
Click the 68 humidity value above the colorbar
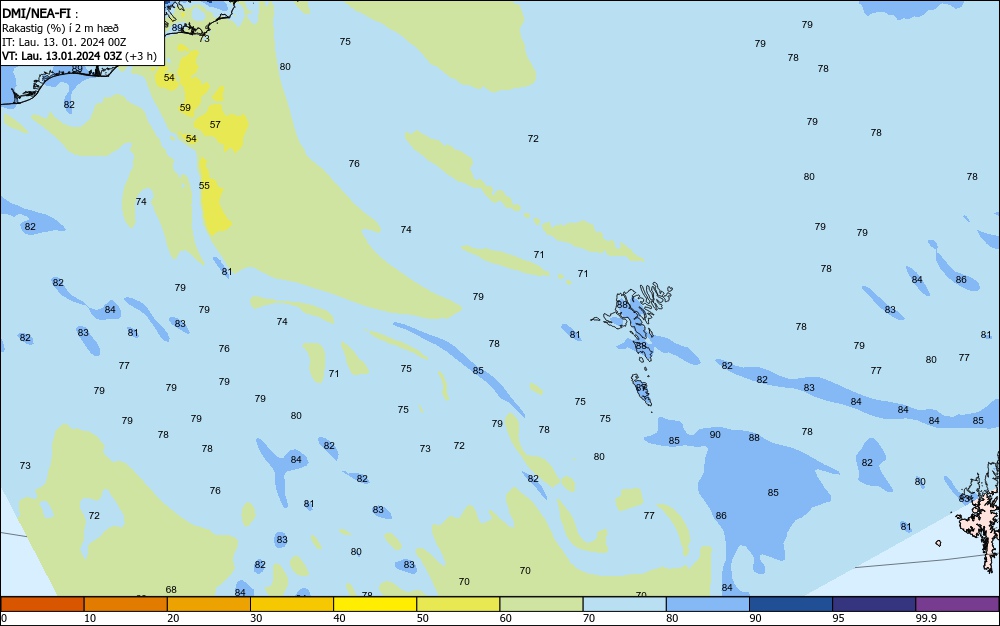pos(171,590)
